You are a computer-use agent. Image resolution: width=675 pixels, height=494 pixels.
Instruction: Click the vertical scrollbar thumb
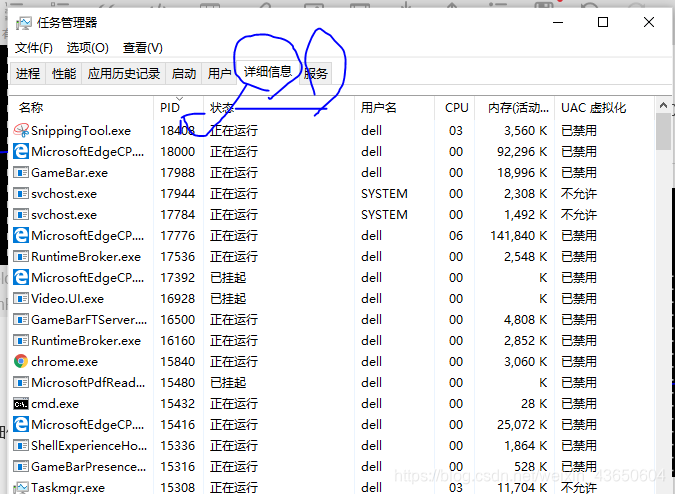pyautogui.click(x=663, y=132)
